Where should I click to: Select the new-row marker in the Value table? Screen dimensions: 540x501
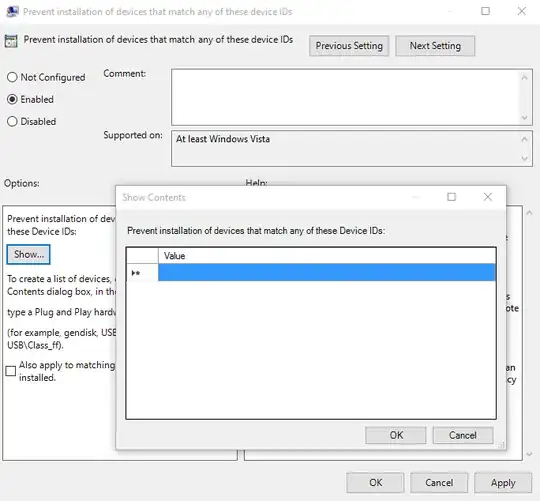point(142,273)
